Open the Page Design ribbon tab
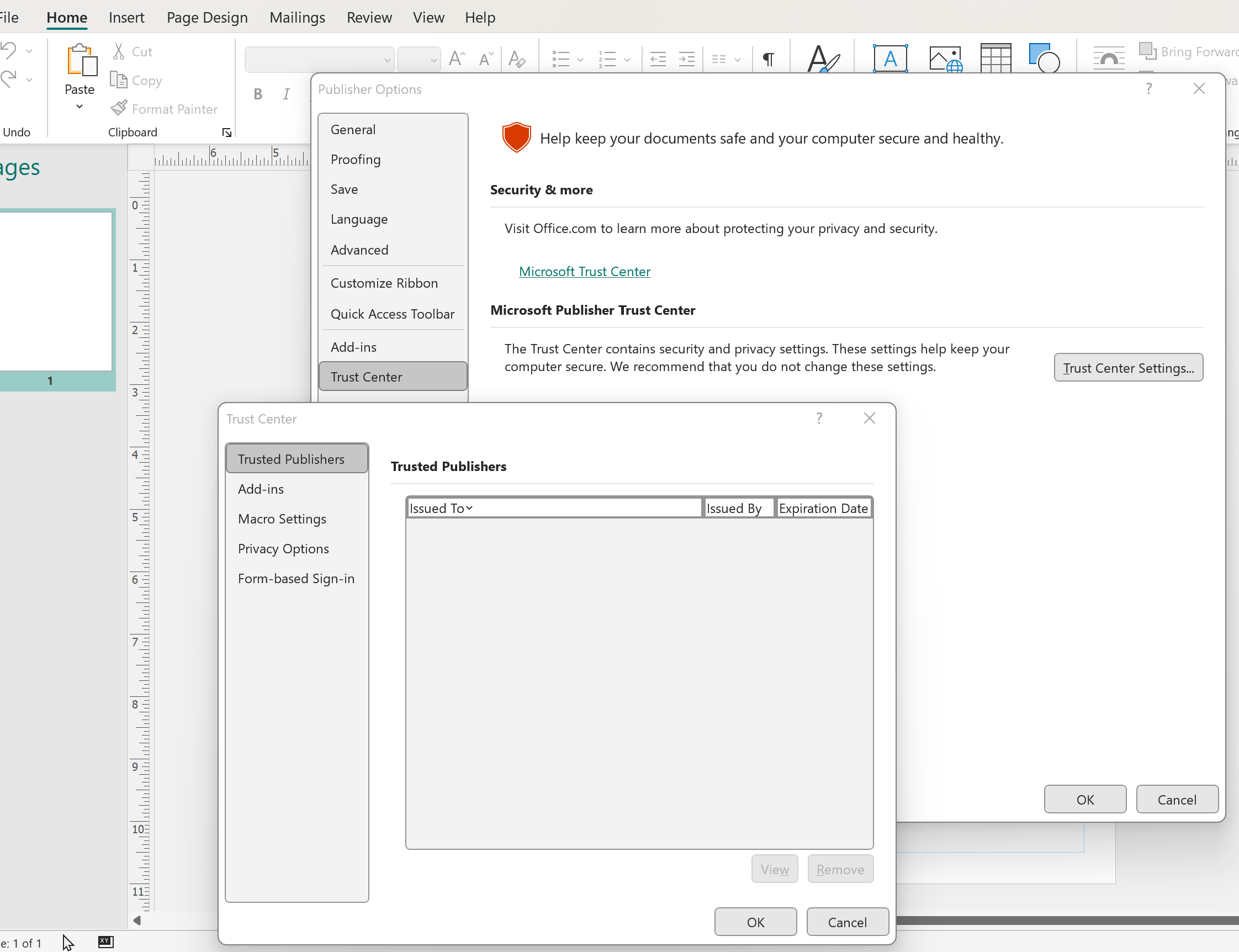 coord(207,18)
